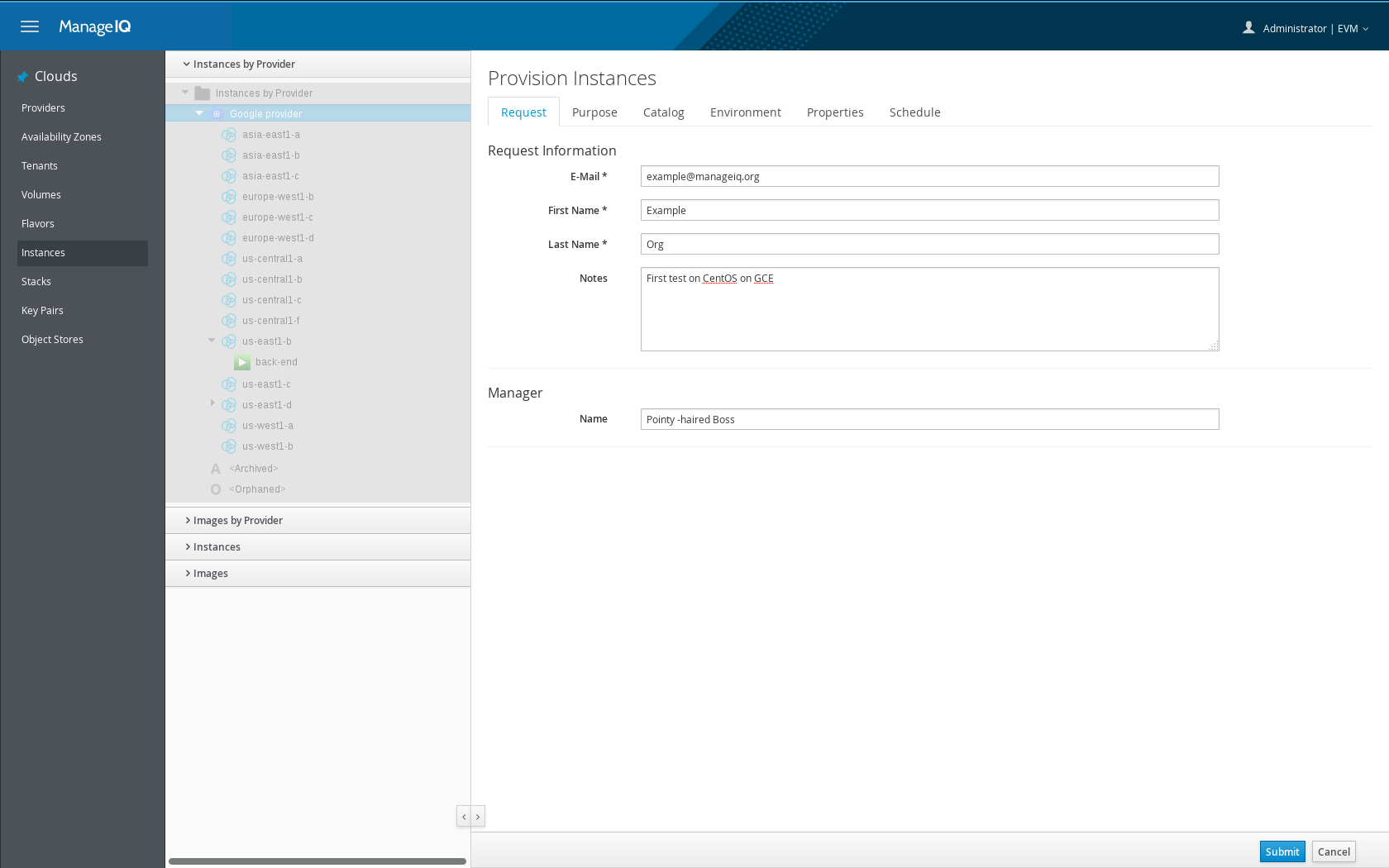1389x868 pixels.
Task: Click the europe-west1-c zone icon
Action: pyautogui.click(x=229, y=217)
